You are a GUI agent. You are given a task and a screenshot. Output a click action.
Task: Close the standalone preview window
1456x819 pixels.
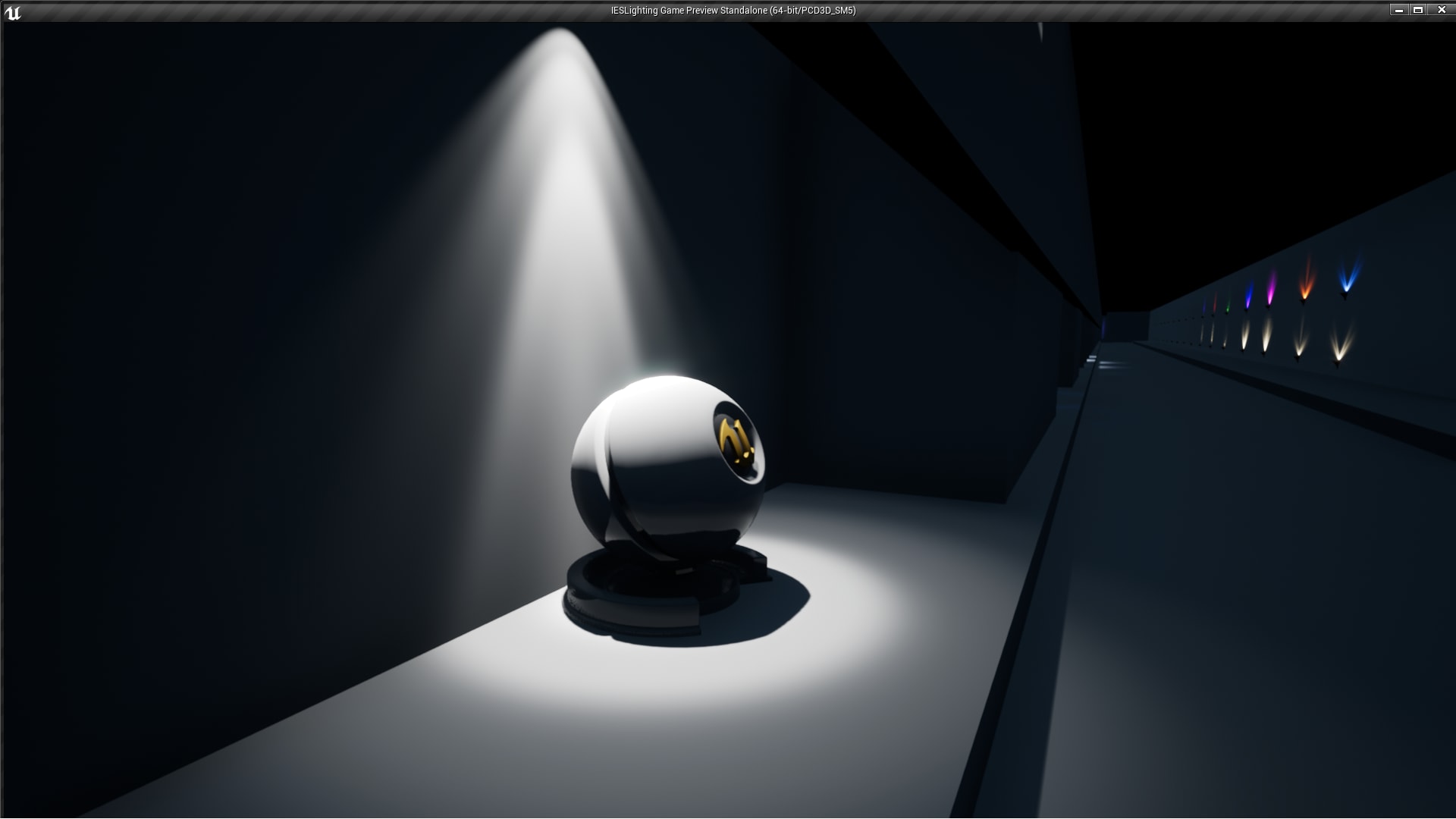click(1442, 10)
